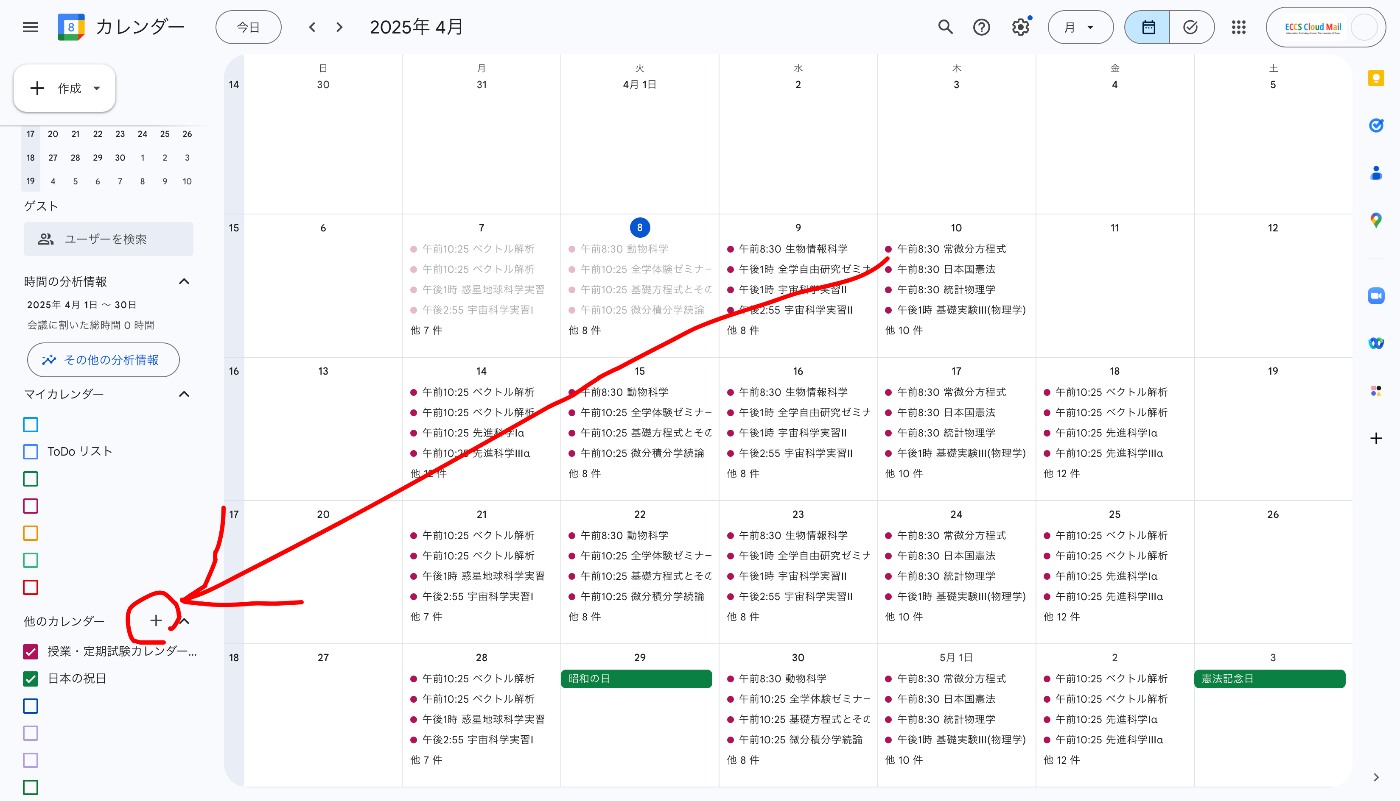
Task: Open the main hamburger menu
Action: [x=30, y=27]
